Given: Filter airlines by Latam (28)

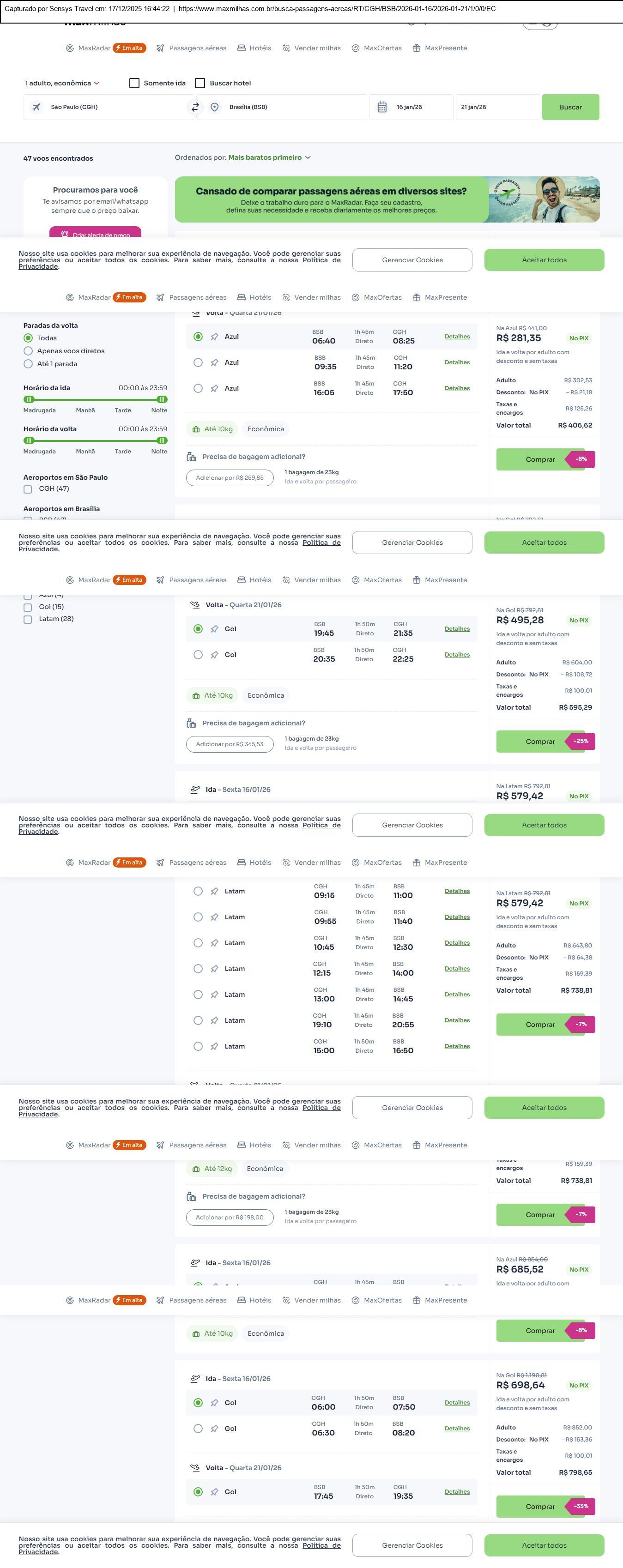Looking at the screenshot, I should click(27, 620).
